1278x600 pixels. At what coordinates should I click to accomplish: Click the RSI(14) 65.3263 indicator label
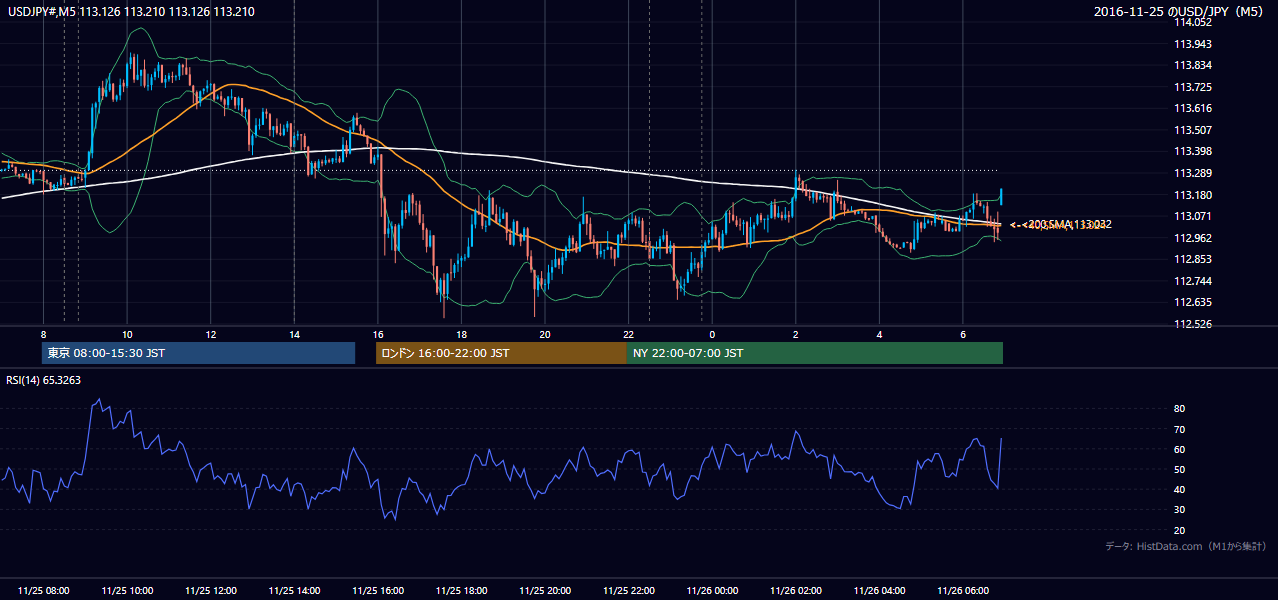click(44, 380)
